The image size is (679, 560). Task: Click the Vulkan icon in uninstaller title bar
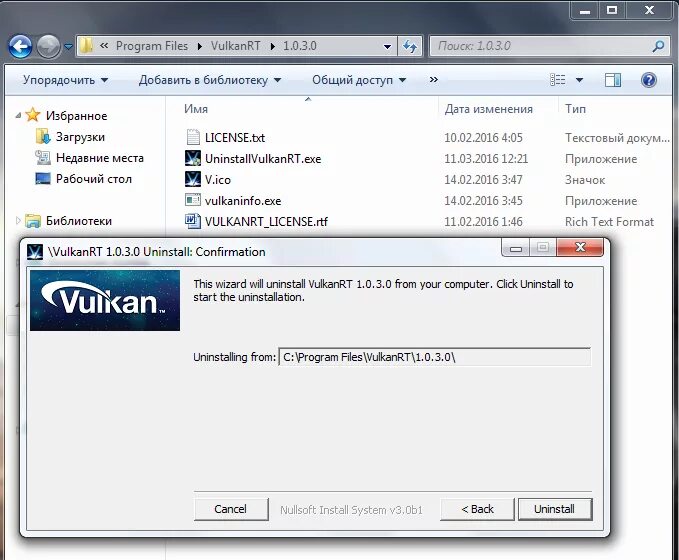35,252
